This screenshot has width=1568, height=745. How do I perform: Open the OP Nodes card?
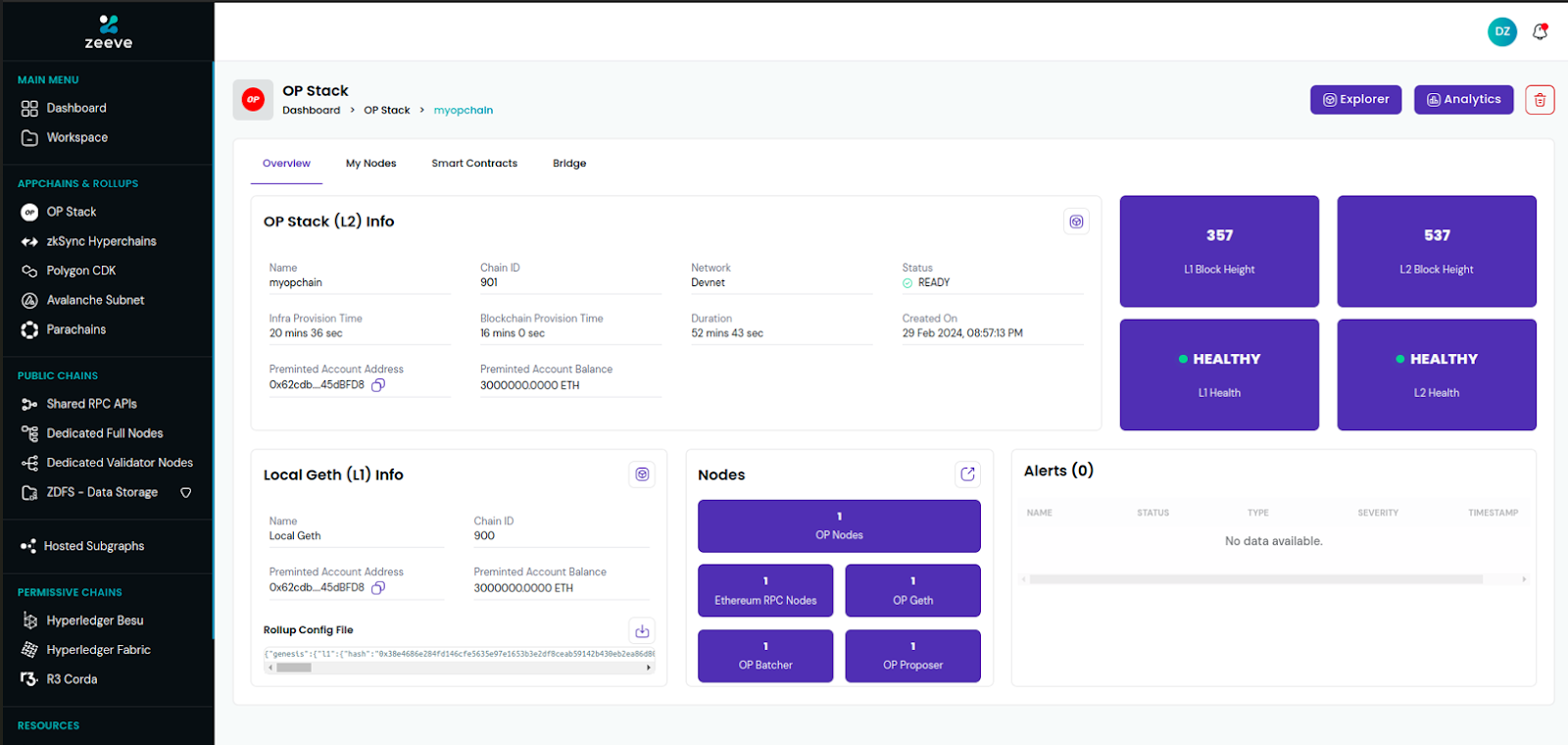[839, 526]
